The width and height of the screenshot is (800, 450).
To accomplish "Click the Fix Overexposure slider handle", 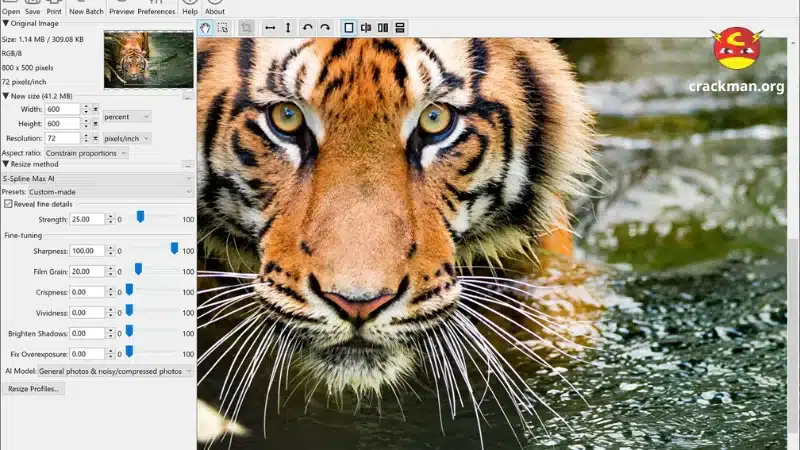I will [x=130, y=352].
